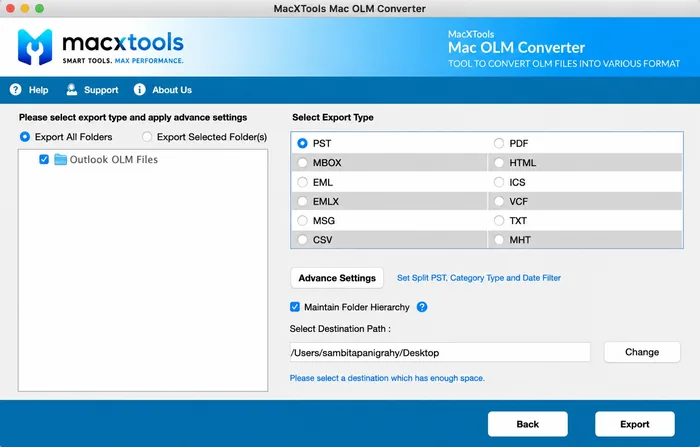This screenshot has width=700, height=447.
Task: Choose MBOX export type
Action: point(302,163)
